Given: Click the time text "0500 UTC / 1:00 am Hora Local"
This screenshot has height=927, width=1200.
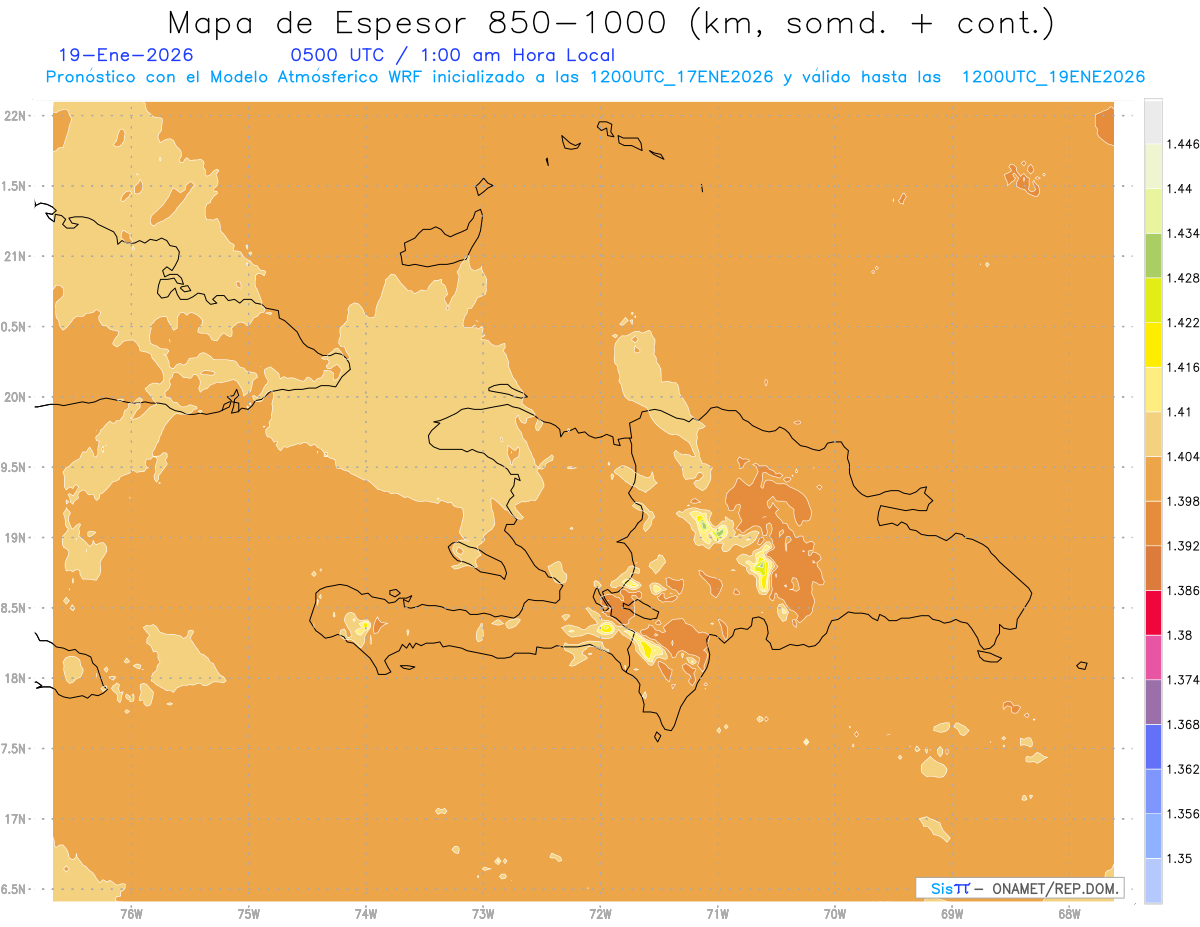Looking at the screenshot, I should coord(452,55).
